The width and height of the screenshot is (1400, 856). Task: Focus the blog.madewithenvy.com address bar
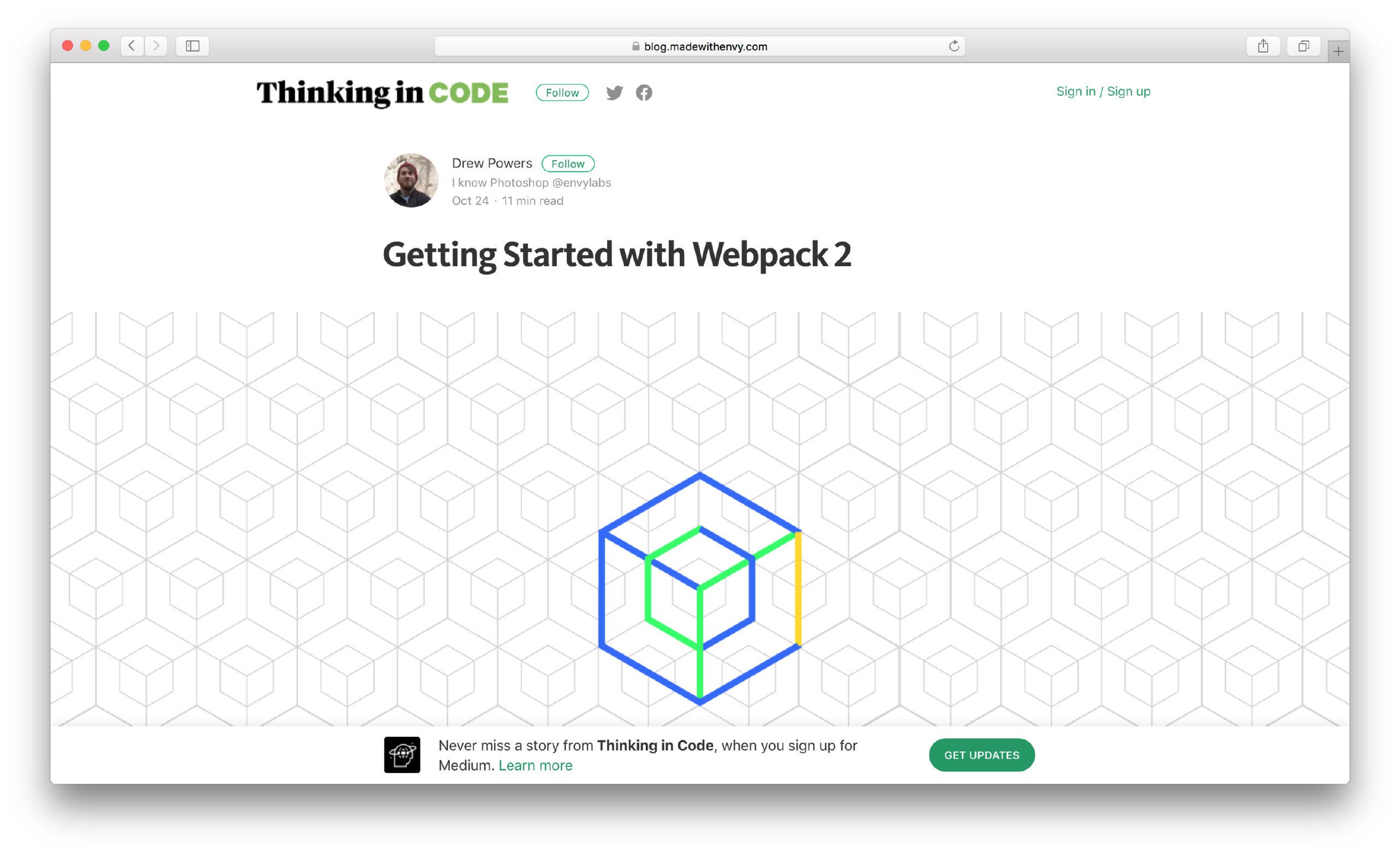699,46
